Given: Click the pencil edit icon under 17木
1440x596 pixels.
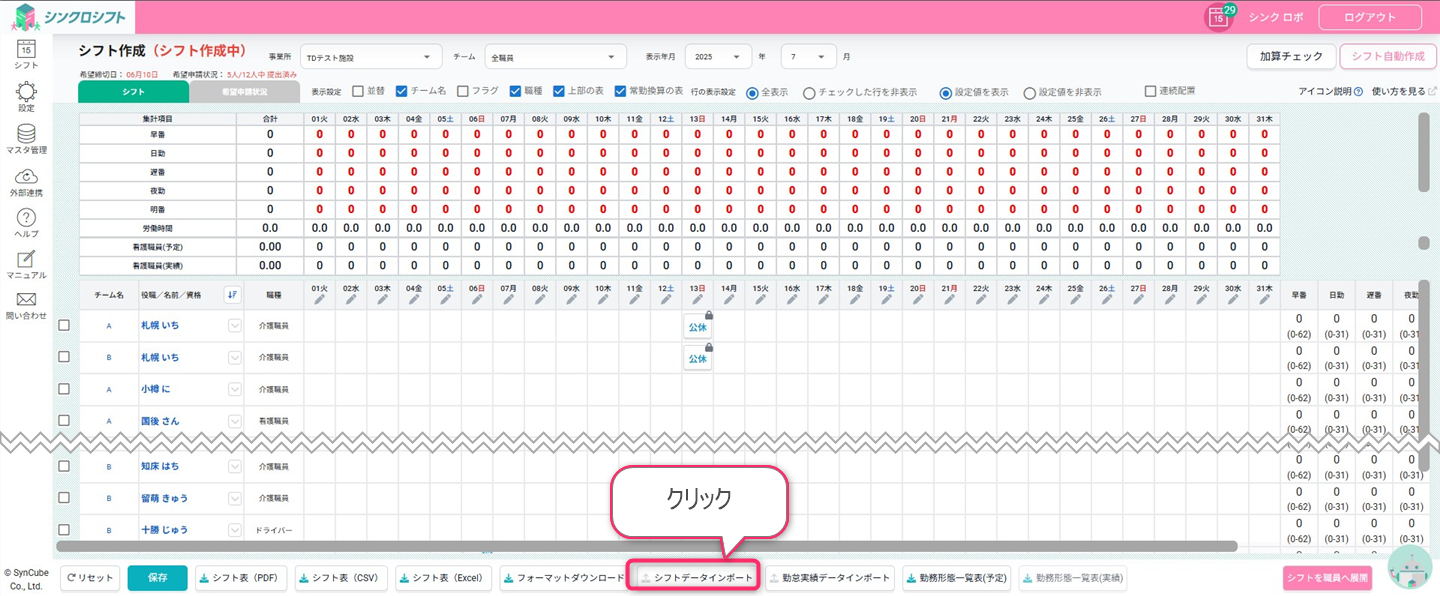Looking at the screenshot, I should click(823, 299).
